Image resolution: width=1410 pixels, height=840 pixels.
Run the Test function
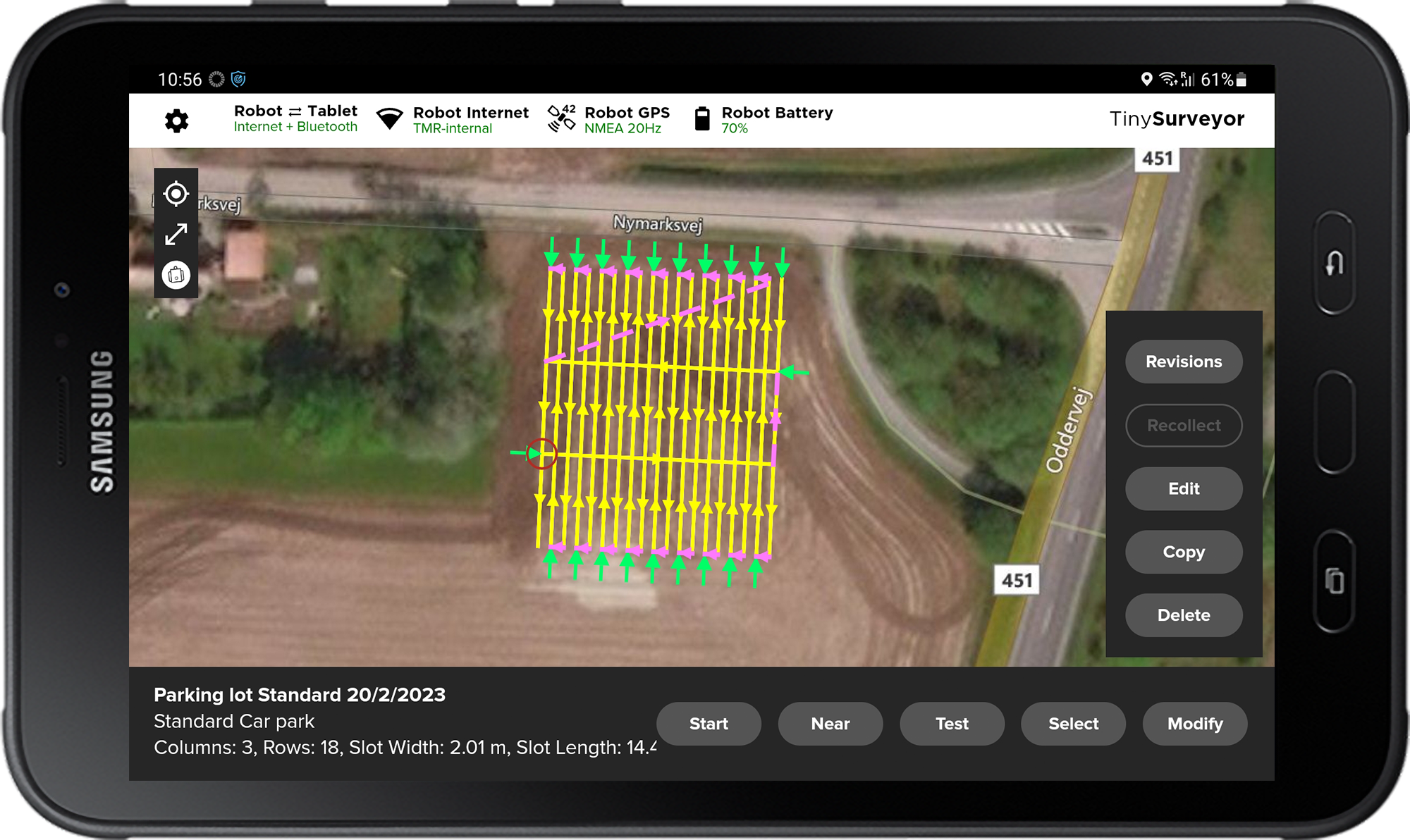click(x=952, y=724)
